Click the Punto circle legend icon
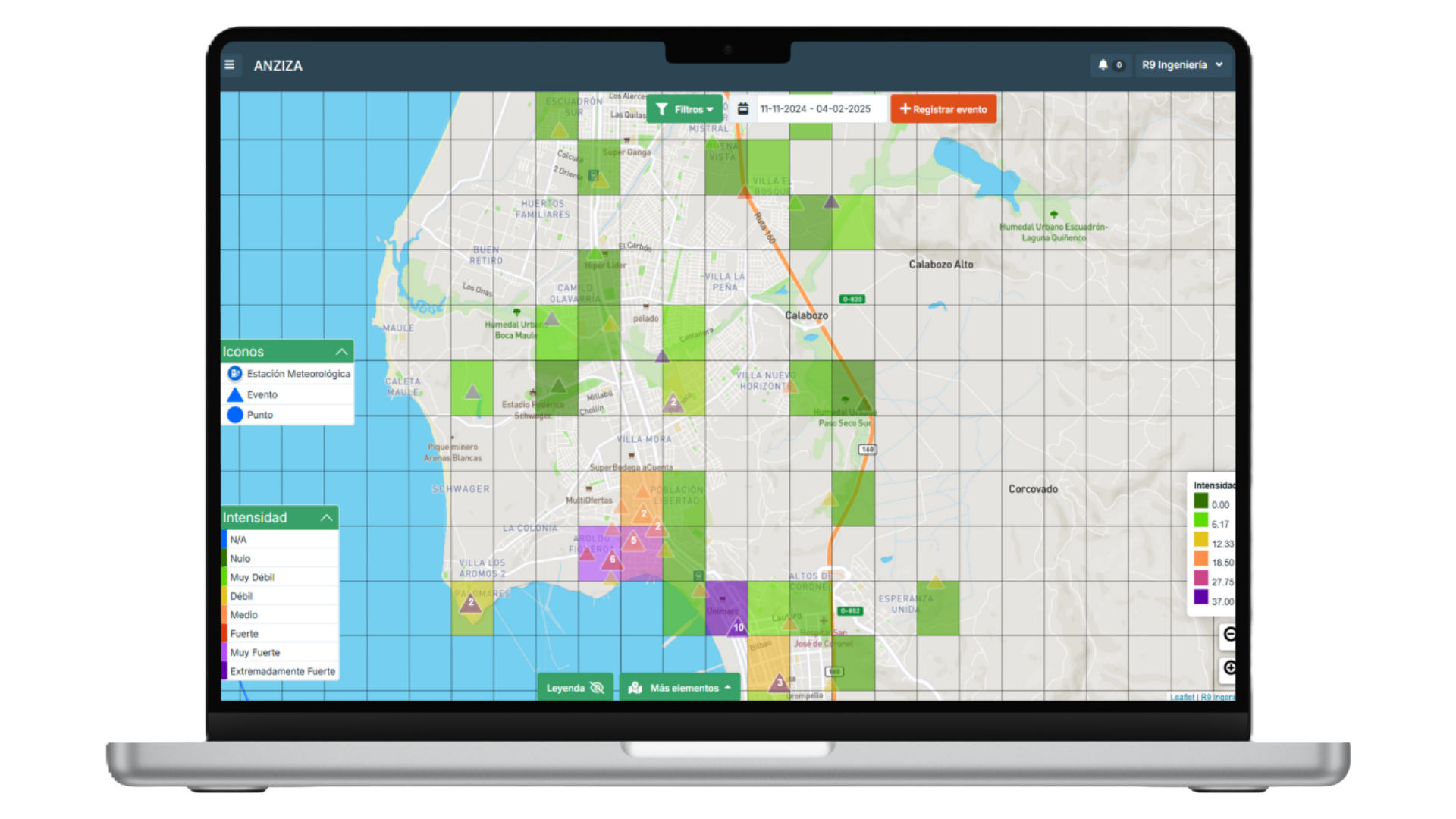 pyautogui.click(x=235, y=415)
